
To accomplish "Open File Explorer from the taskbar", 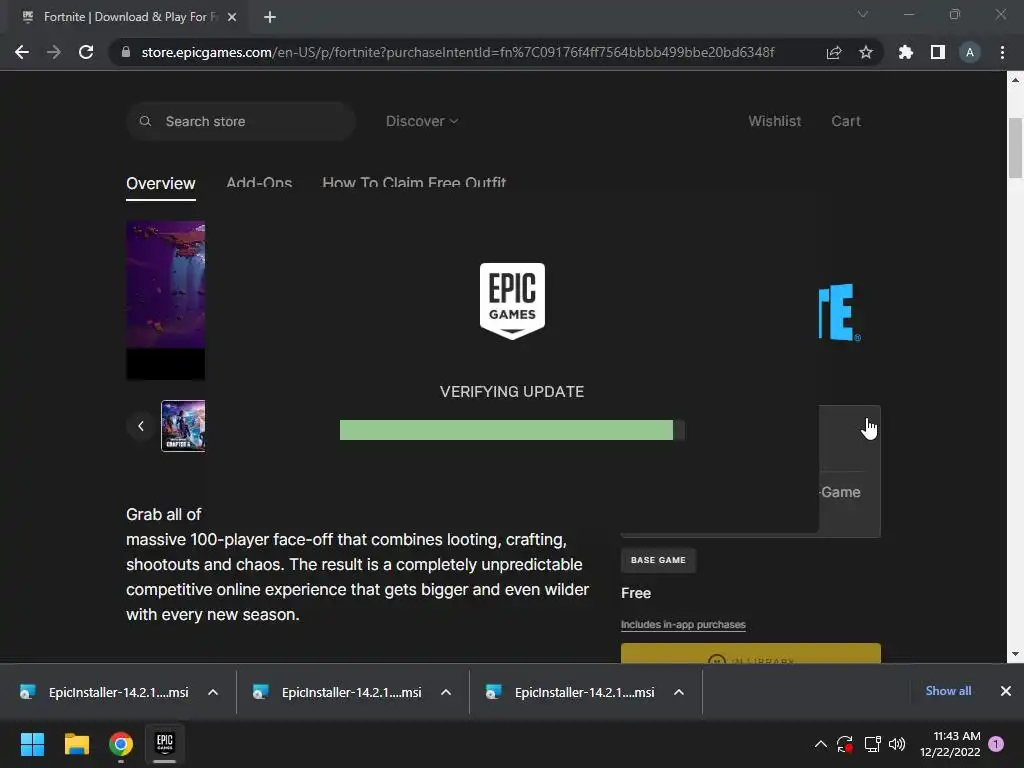I will click(76, 744).
